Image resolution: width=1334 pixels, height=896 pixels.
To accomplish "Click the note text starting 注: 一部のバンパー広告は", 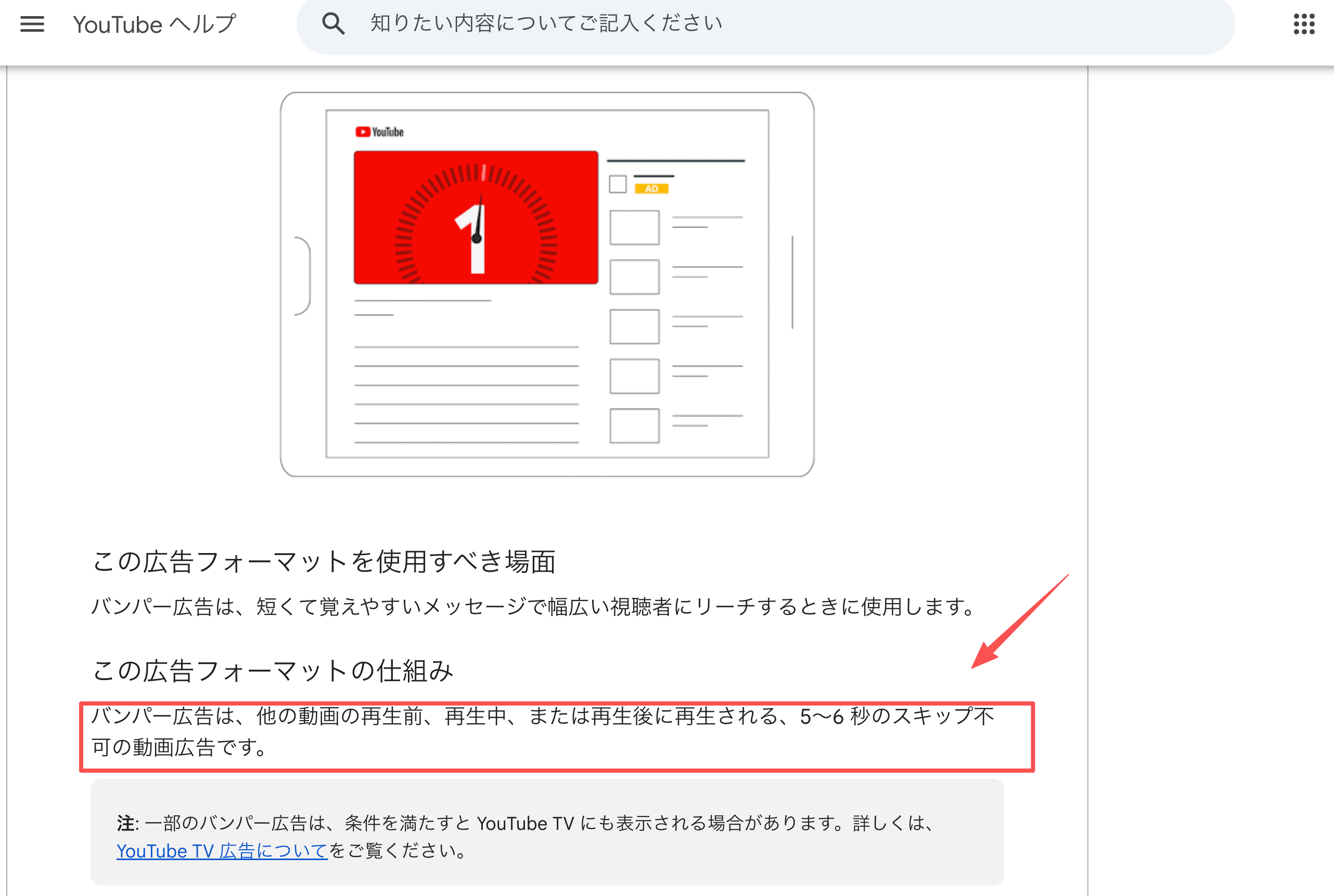I will pos(525,837).
